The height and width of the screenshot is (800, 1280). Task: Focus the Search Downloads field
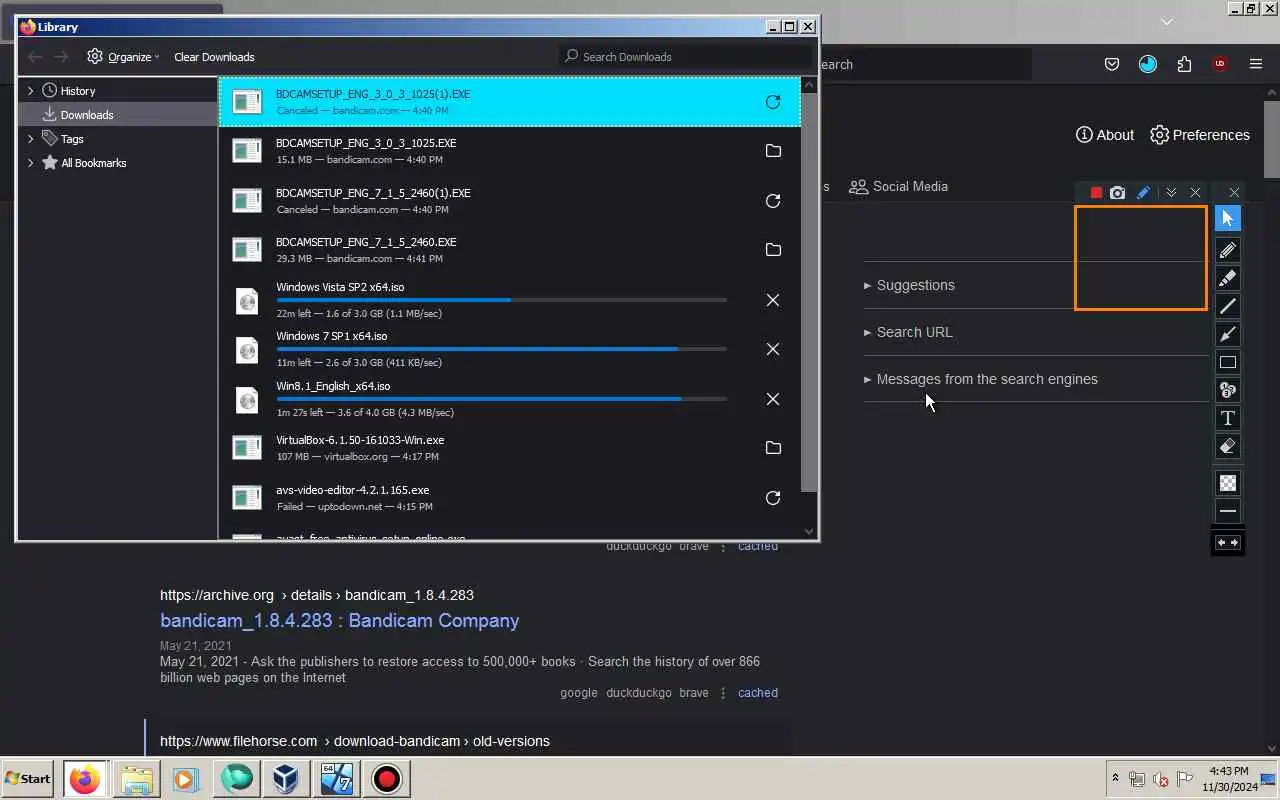pos(687,57)
